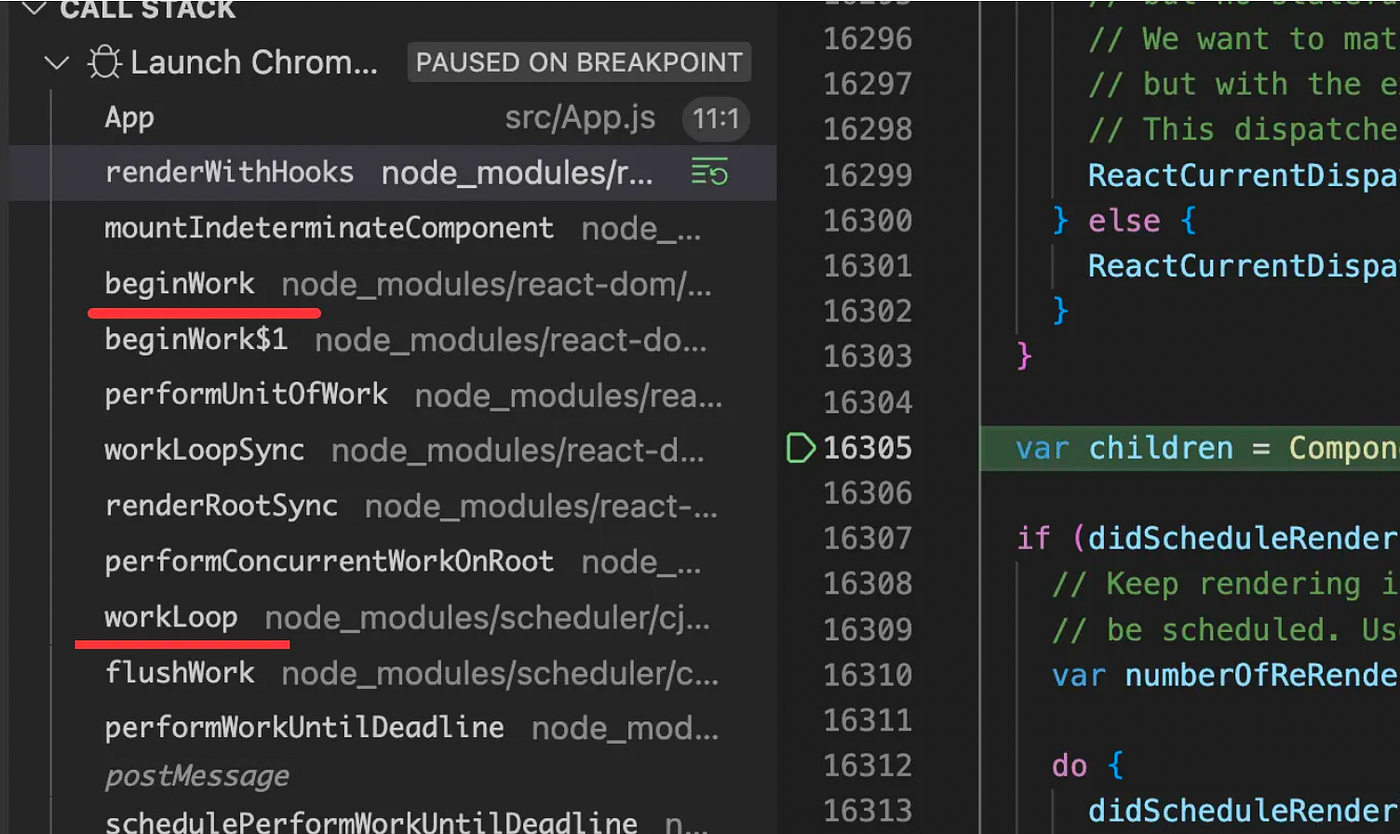This screenshot has height=834, width=1400.
Task: Click the breakpoint marker at line 16305
Action: 801,448
